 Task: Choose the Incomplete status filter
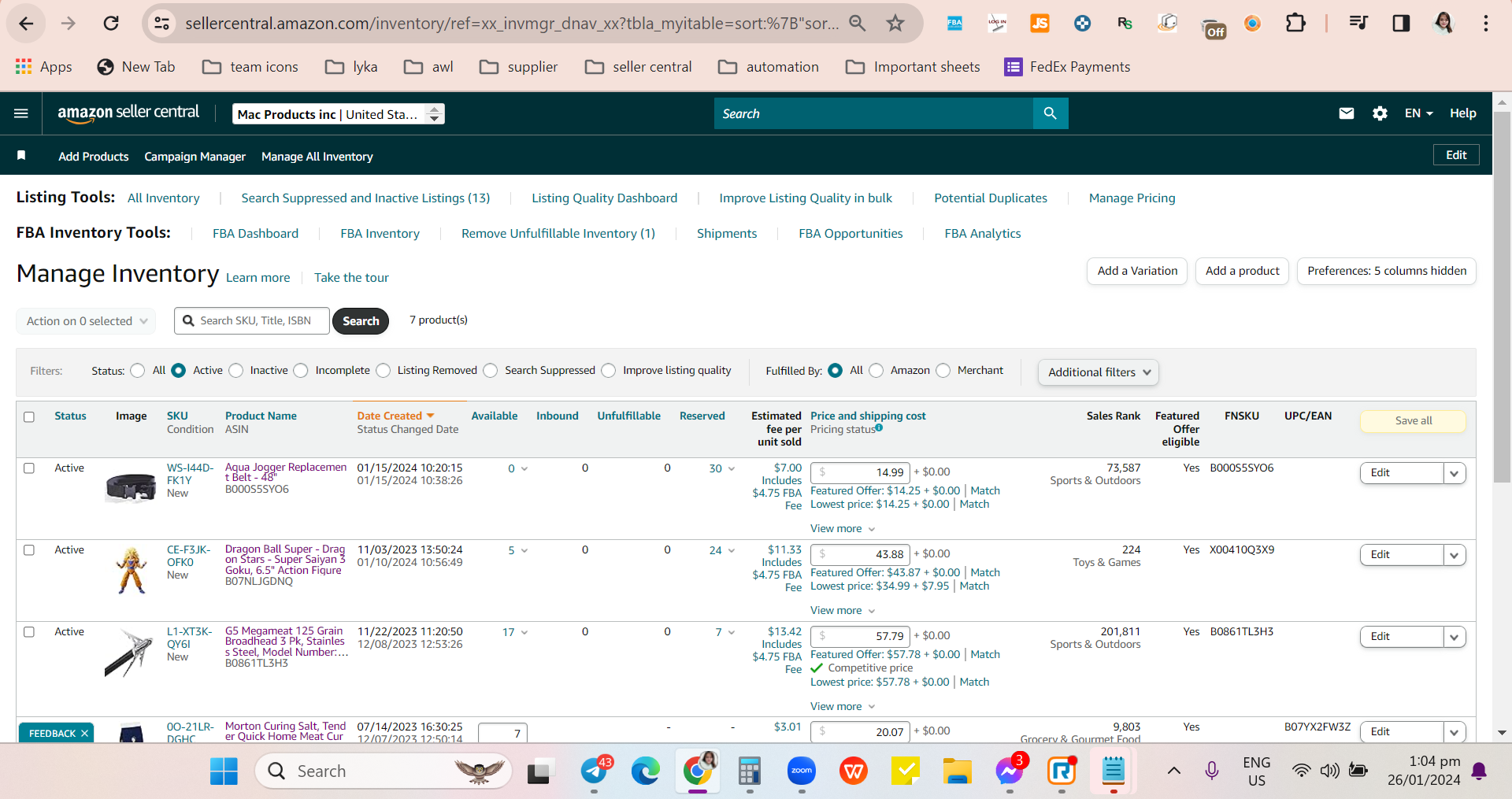pos(301,371)
